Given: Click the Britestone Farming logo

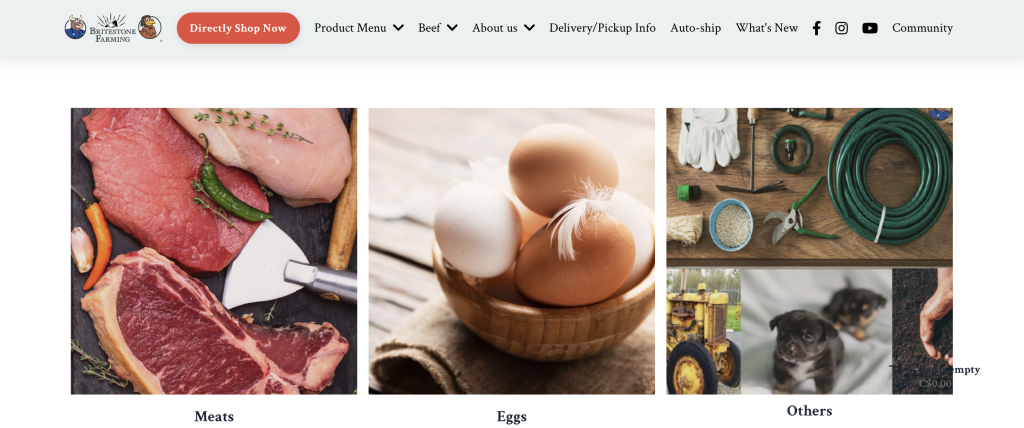Looking at the screenshot, I should pyautogui.click(x=113, y=27).
